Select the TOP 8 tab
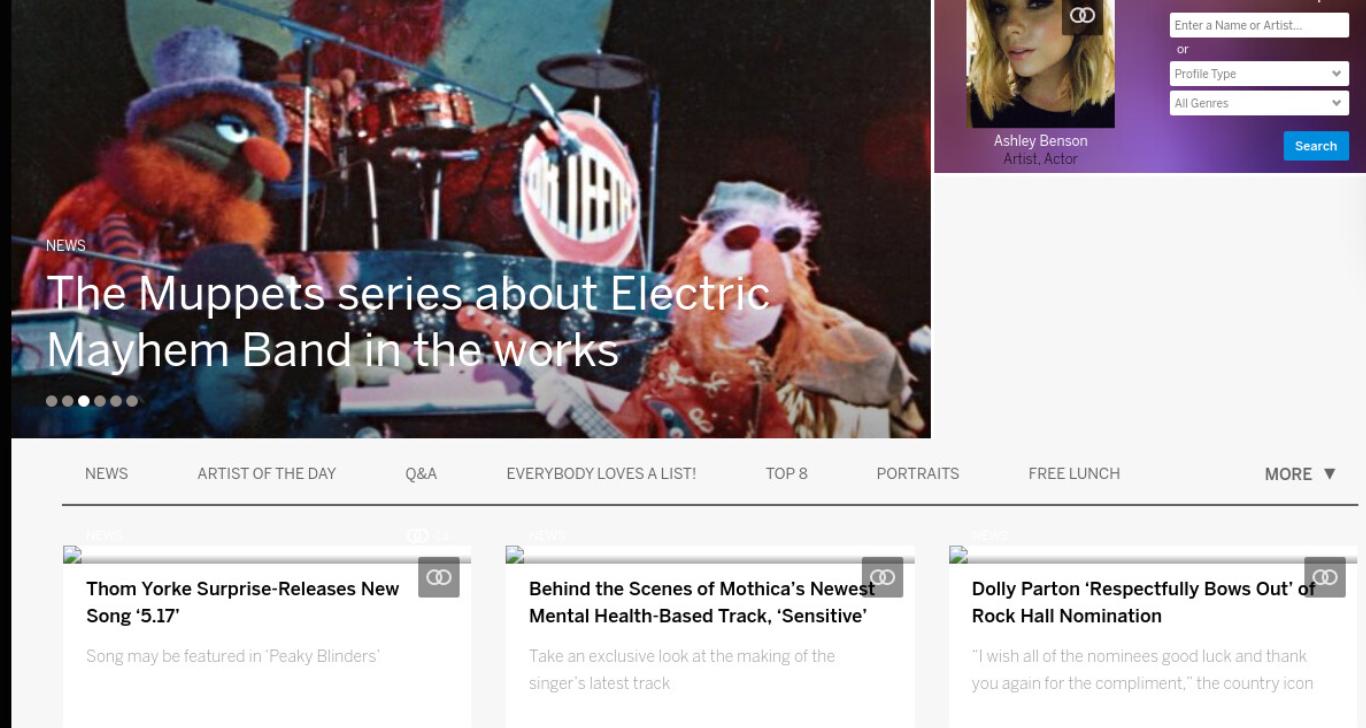Viewport: 1366px width, 728px height. point(786,474)
